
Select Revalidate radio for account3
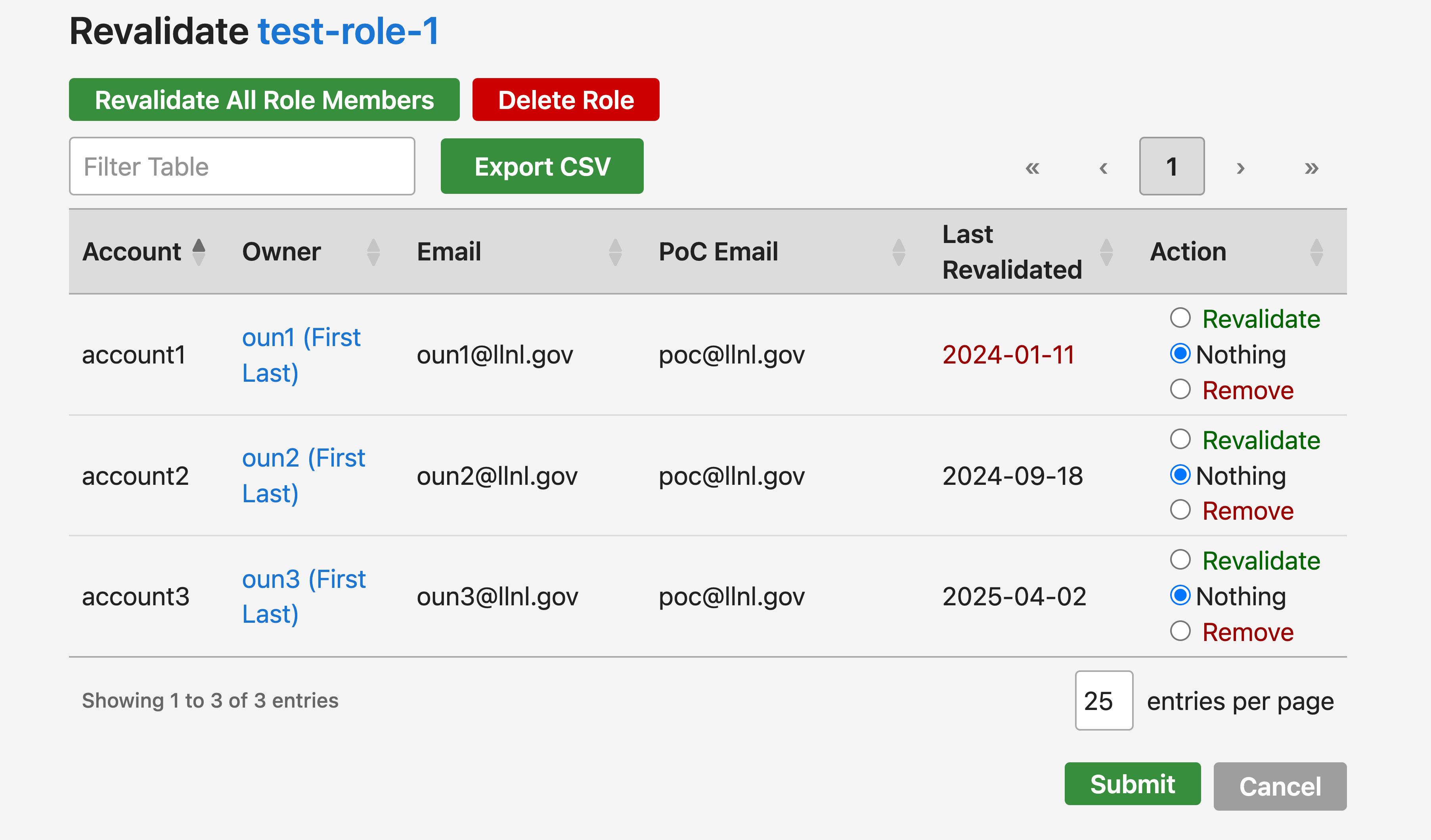pos(1180,559)
